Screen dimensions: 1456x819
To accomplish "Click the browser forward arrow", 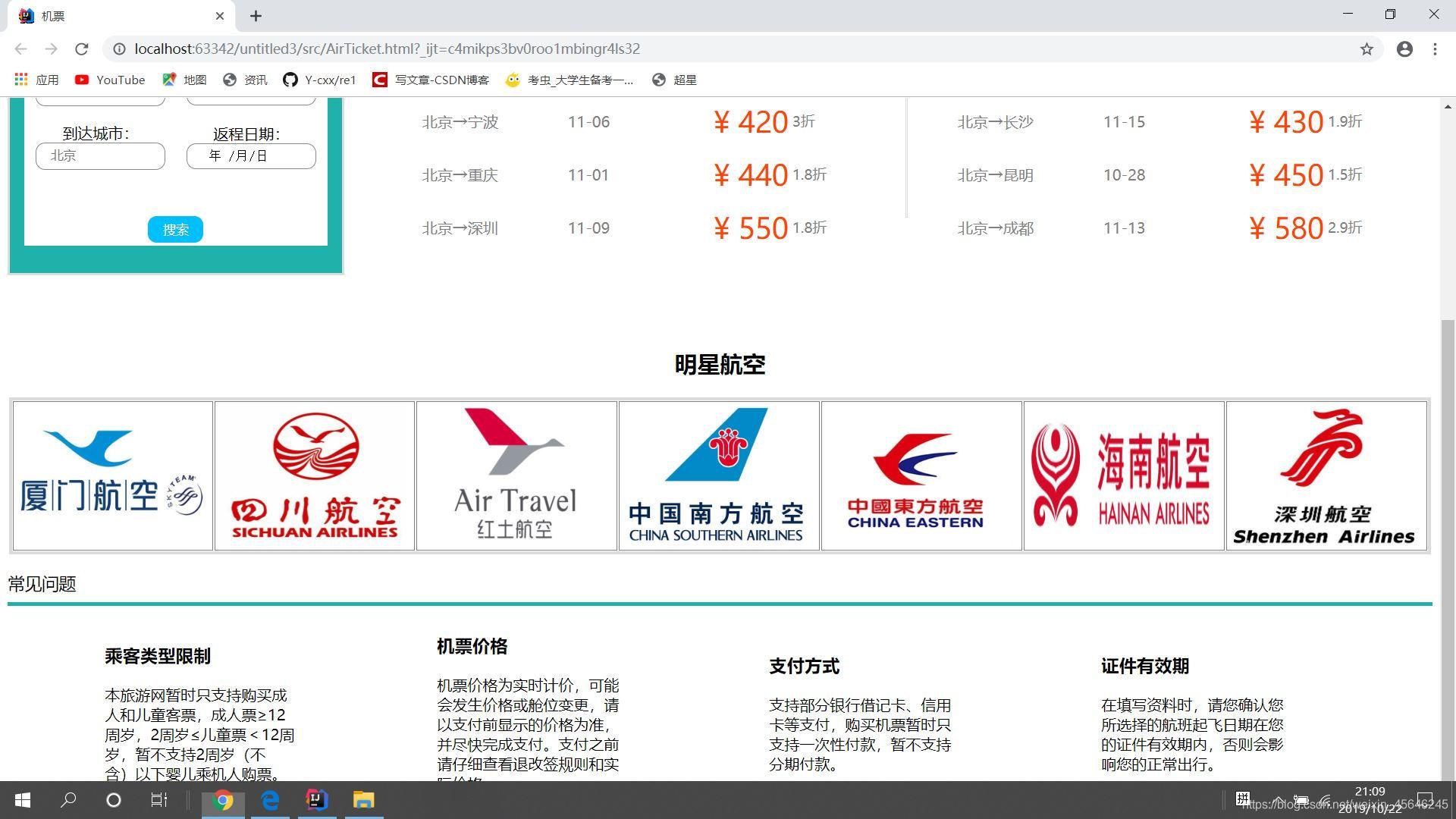I will [x=51, y=49].
